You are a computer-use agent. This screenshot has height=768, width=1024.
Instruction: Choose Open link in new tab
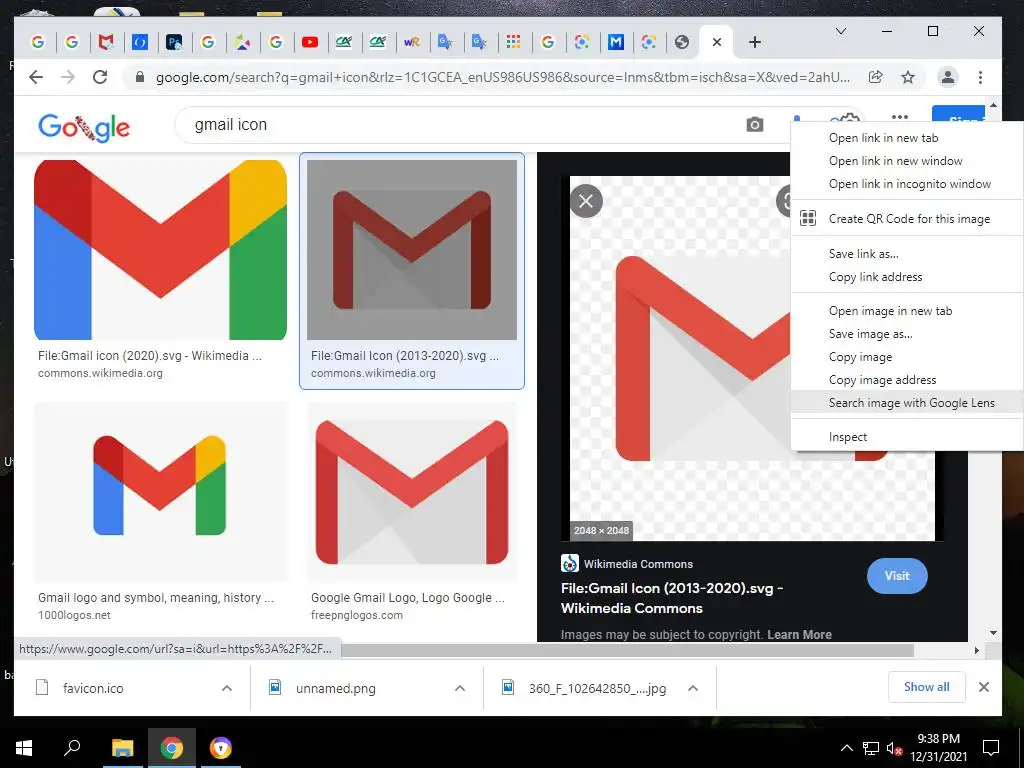click(883, 138)
